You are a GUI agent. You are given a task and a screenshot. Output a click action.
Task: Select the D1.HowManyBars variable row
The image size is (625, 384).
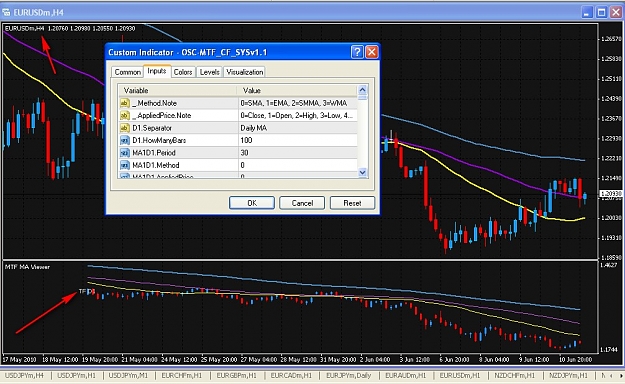pyautogui.click(x=238, y=140)
